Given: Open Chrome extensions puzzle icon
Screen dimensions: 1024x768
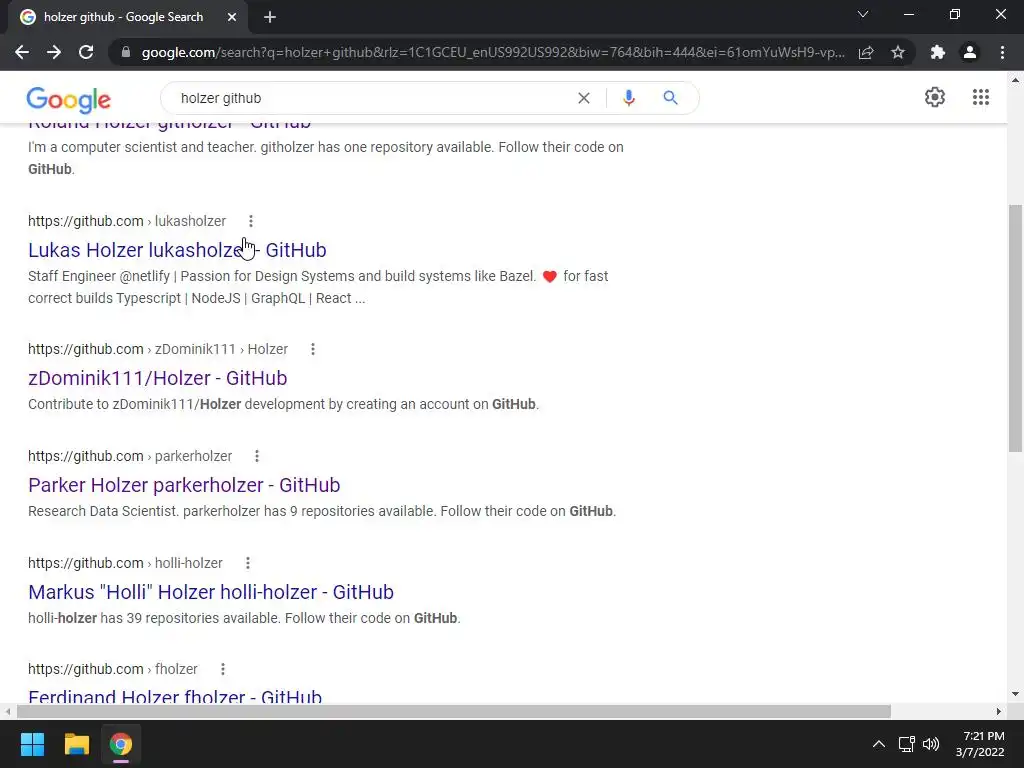Looking at the screenshot, I should 938,52.
